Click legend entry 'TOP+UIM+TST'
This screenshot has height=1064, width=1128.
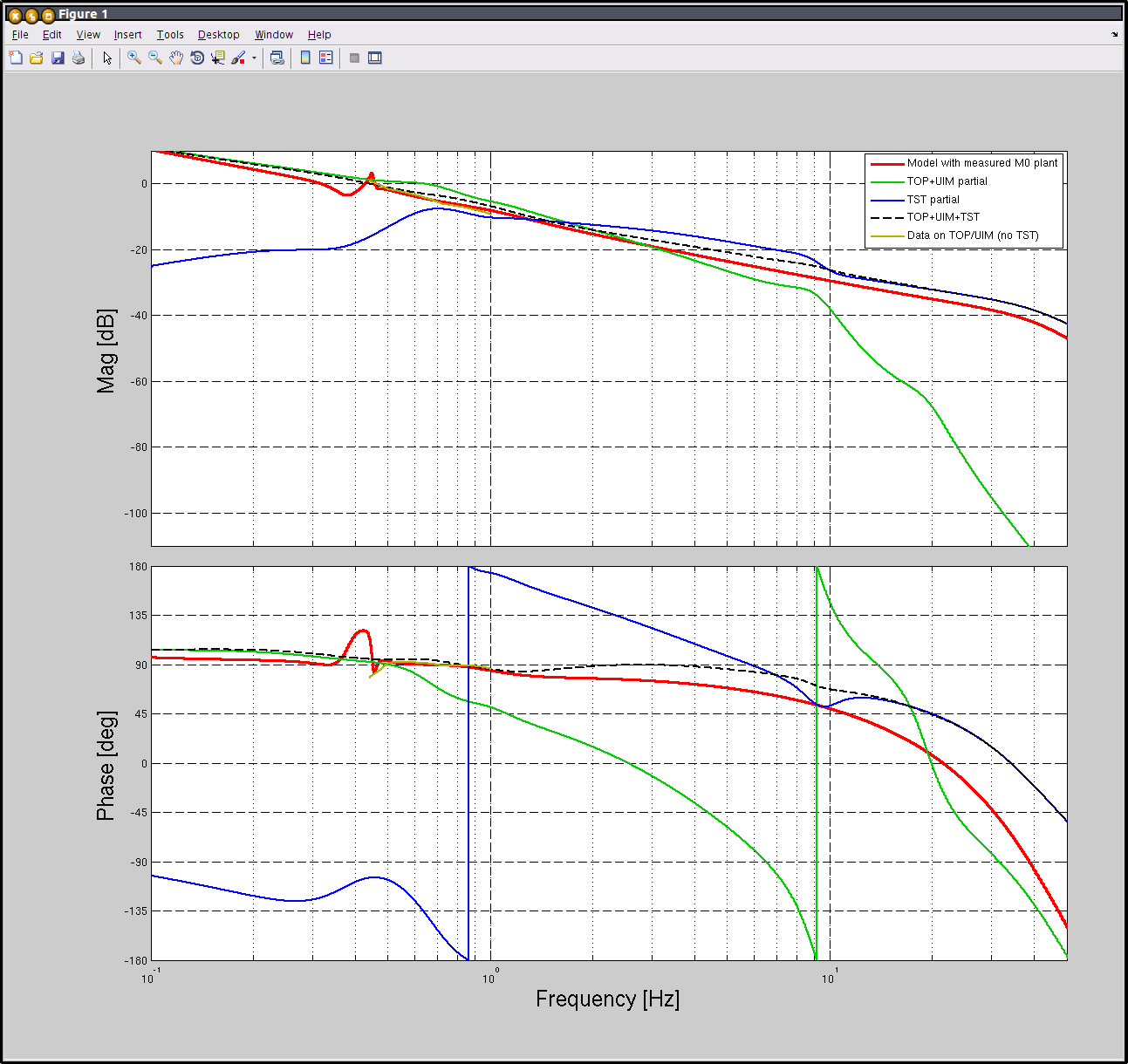pos(943,217)
